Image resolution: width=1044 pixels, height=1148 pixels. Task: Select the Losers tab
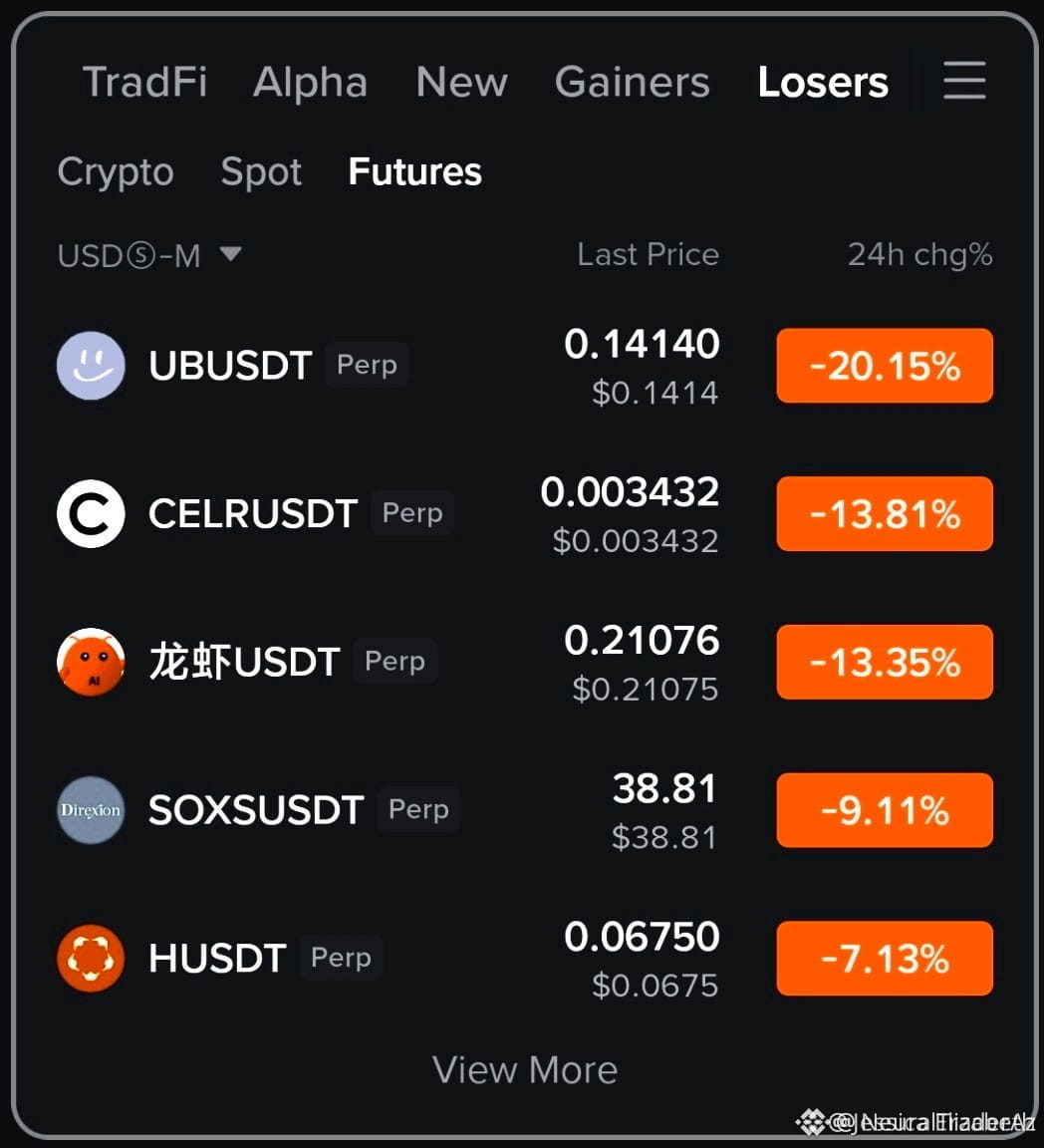click(823, 82)
